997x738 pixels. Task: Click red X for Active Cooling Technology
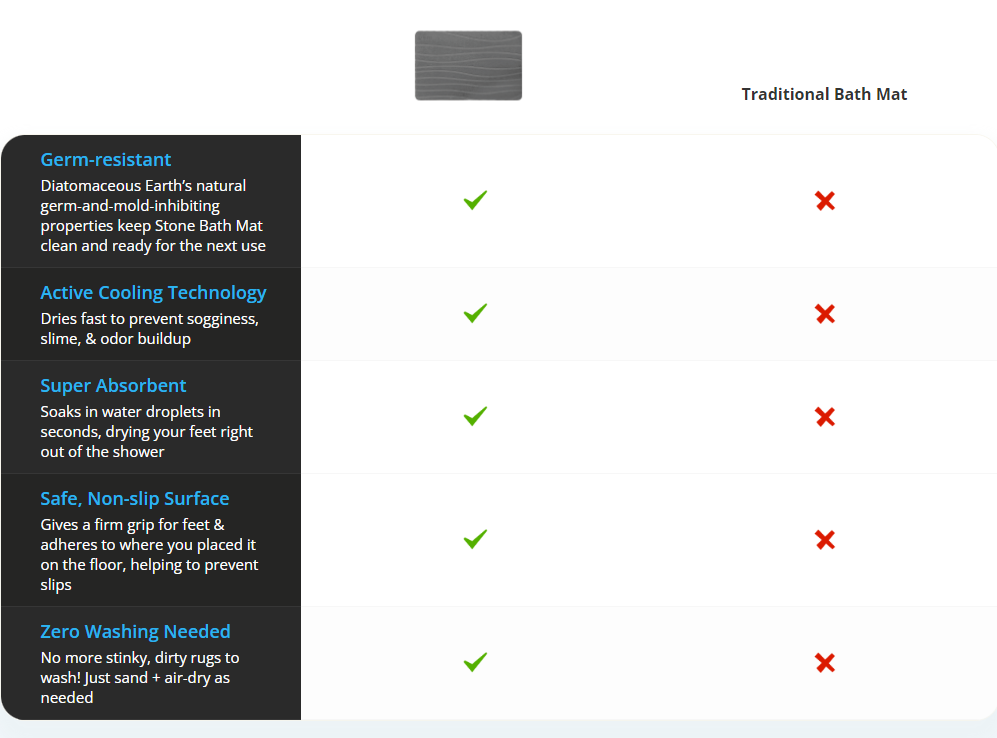pyautogui.click(x=824, y=314)
